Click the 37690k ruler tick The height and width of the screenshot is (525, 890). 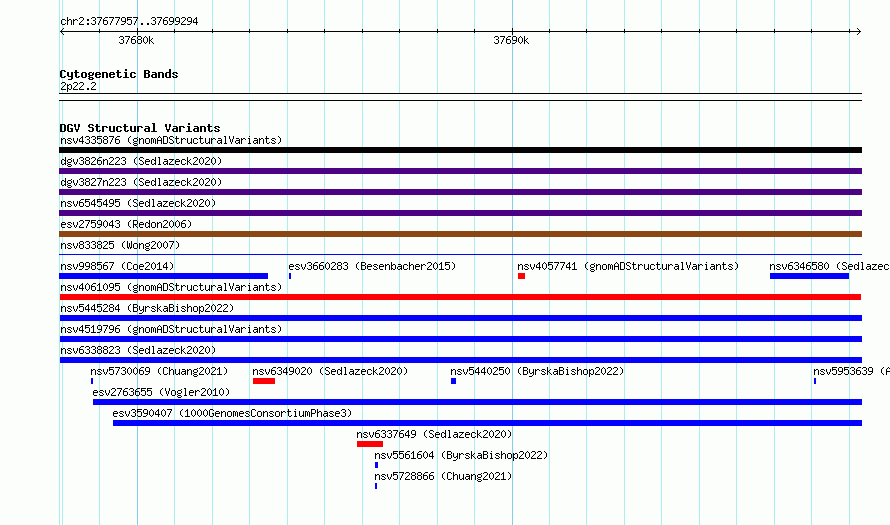tap(511, 40)
